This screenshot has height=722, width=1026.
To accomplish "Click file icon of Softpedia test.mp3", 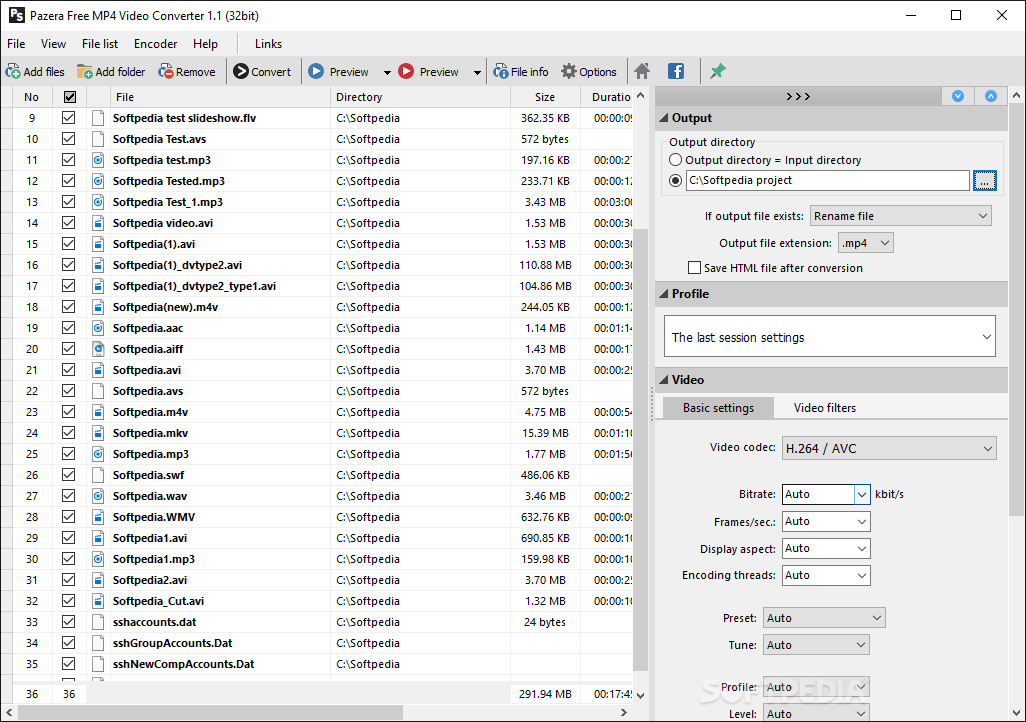I will pyautogui.click(x=98, y=160).
